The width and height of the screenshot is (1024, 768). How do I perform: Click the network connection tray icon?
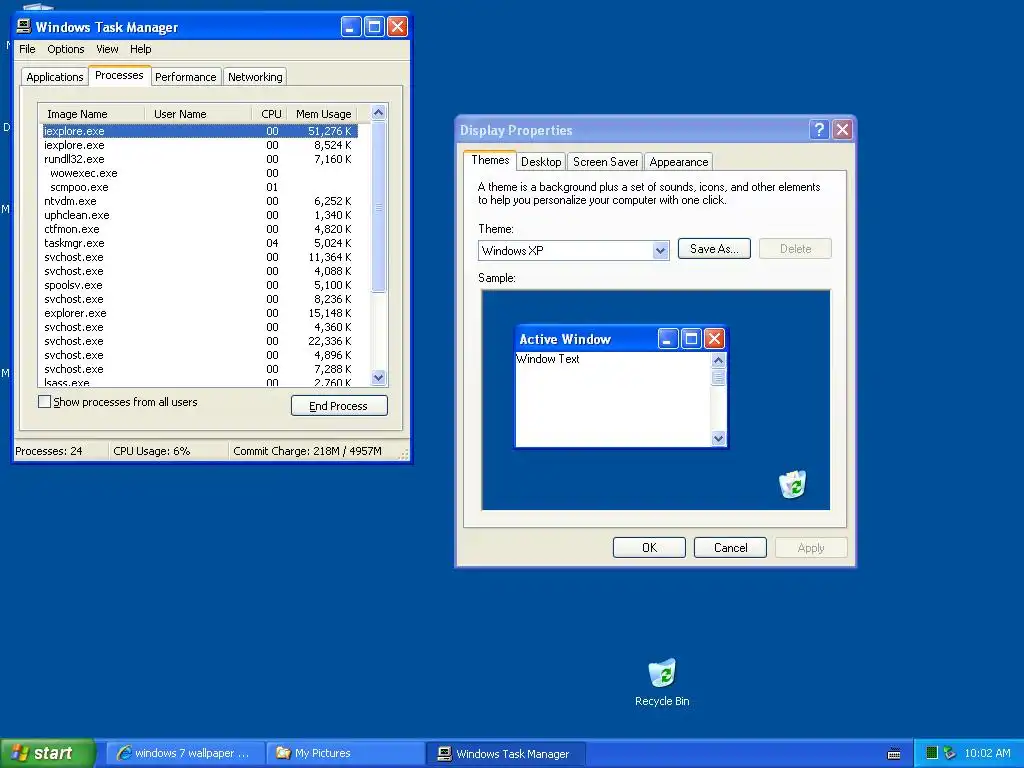(950, 753)
